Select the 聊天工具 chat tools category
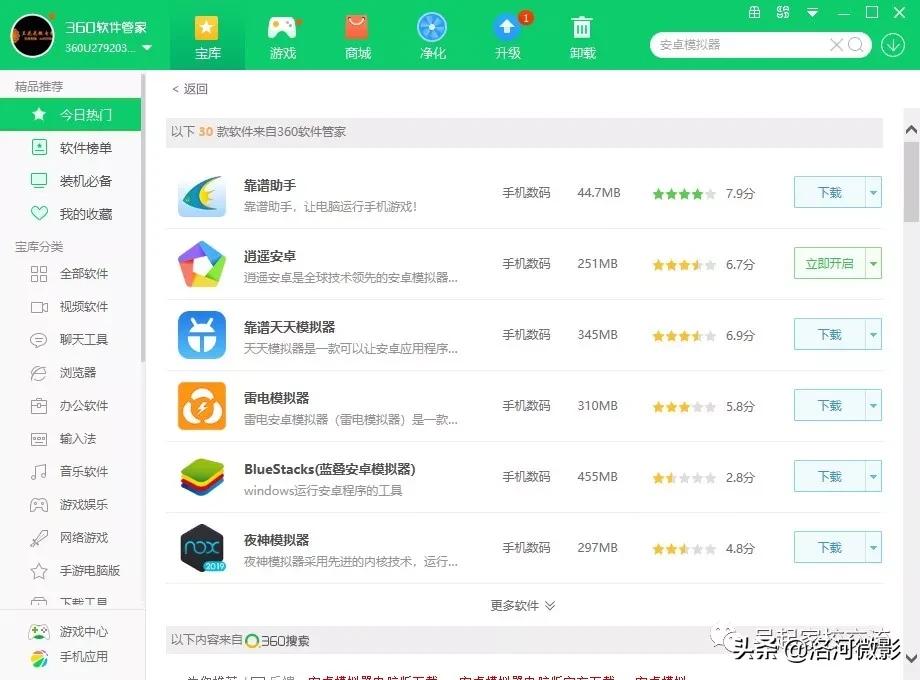Image resolution: width=920 pixels, height=680 pixels. (x=75, y=339)
